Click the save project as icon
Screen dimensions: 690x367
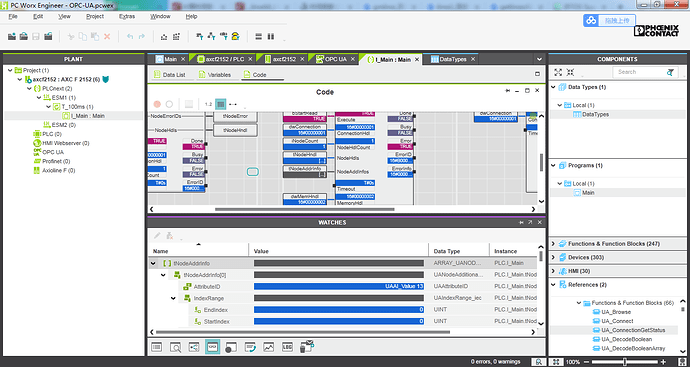click(48, 37)
